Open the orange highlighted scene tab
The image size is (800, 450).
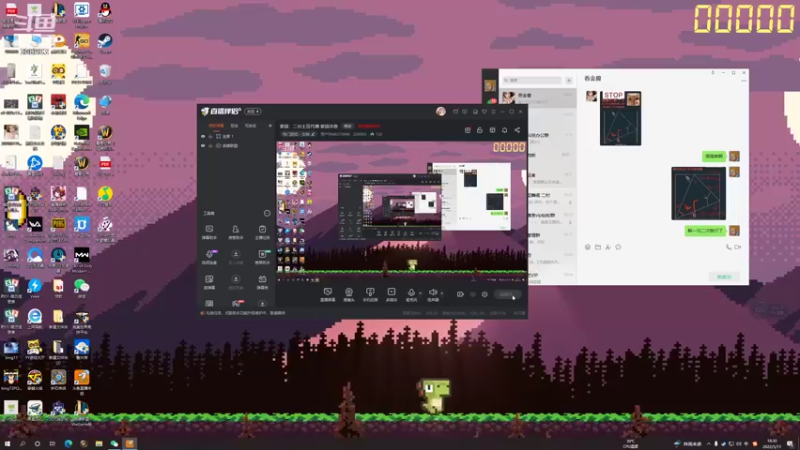(x=216, y=126)
